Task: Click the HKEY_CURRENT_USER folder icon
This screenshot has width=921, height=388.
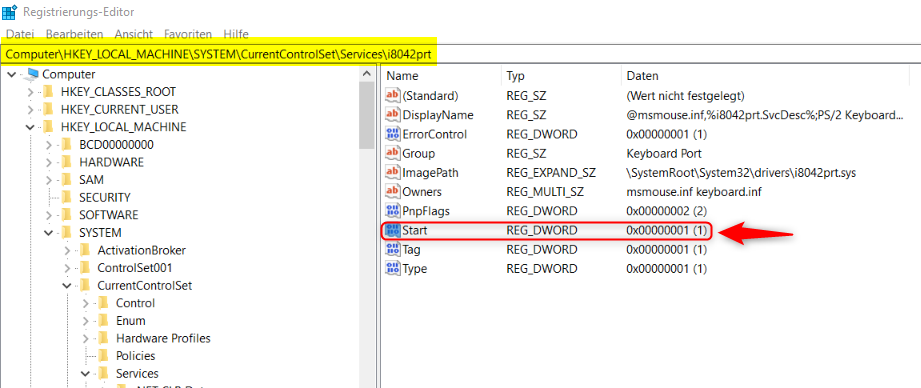Action: coord(49,109)
